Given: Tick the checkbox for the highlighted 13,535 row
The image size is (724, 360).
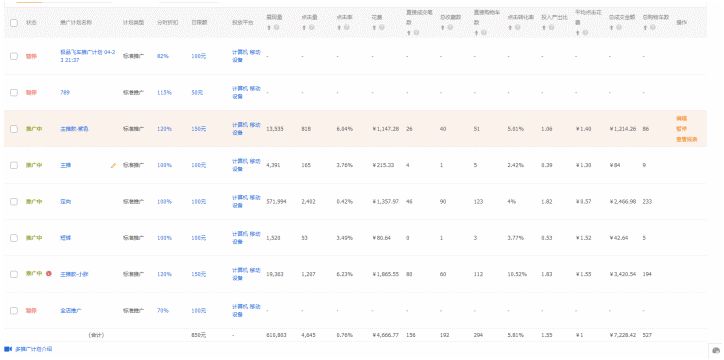Looking at the screenshot, I should [14, 129].
